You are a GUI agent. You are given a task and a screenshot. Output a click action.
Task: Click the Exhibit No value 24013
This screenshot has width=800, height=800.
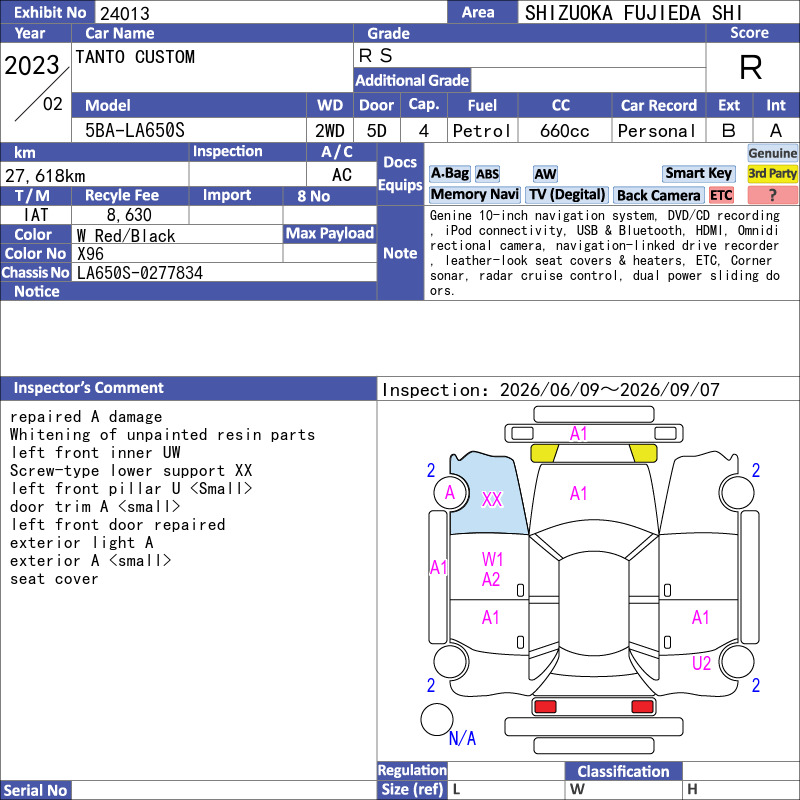click(x=125, y=13)
